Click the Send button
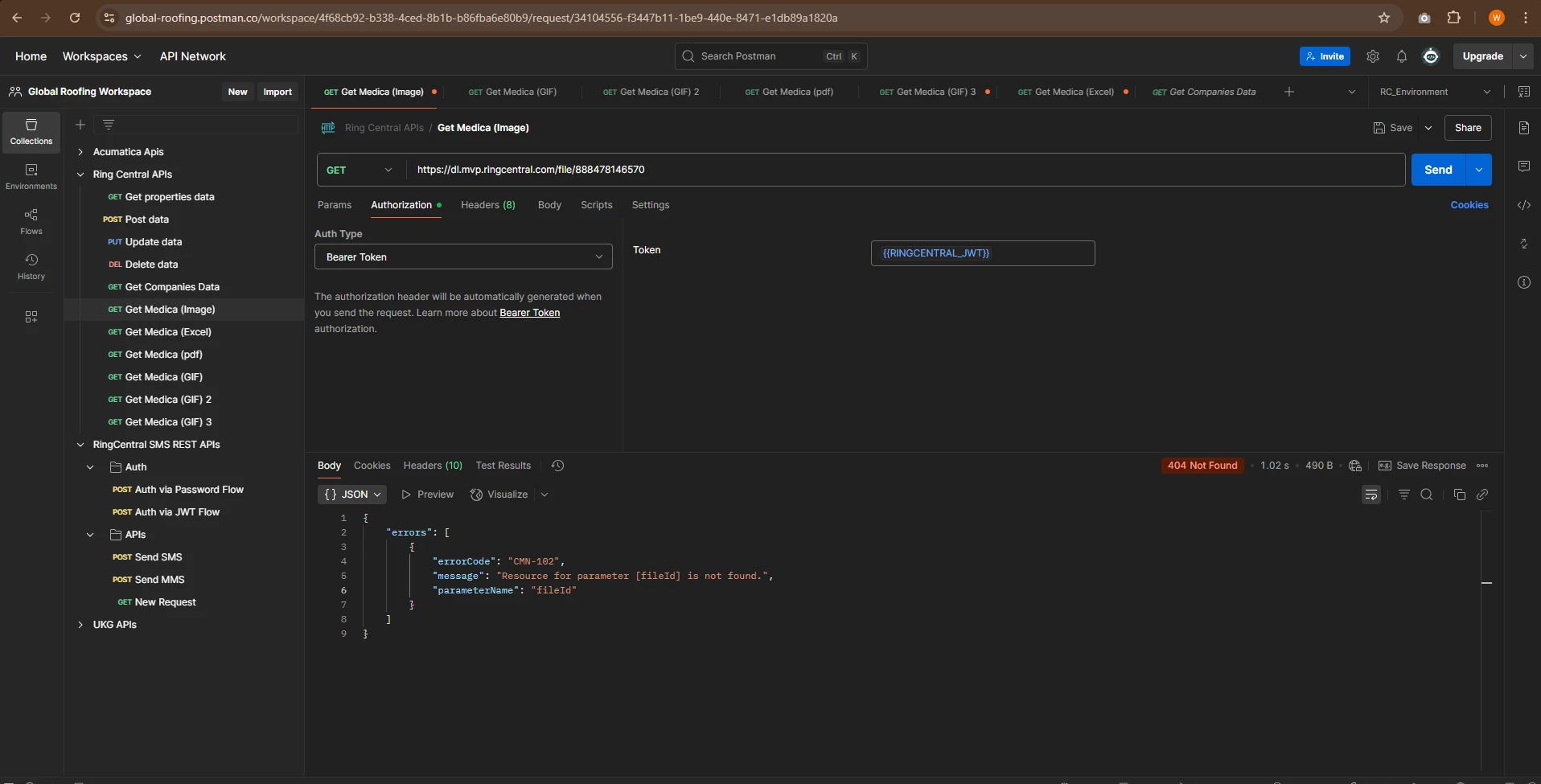Viewport: 1541px width, 784px height. pos(1438,170)
